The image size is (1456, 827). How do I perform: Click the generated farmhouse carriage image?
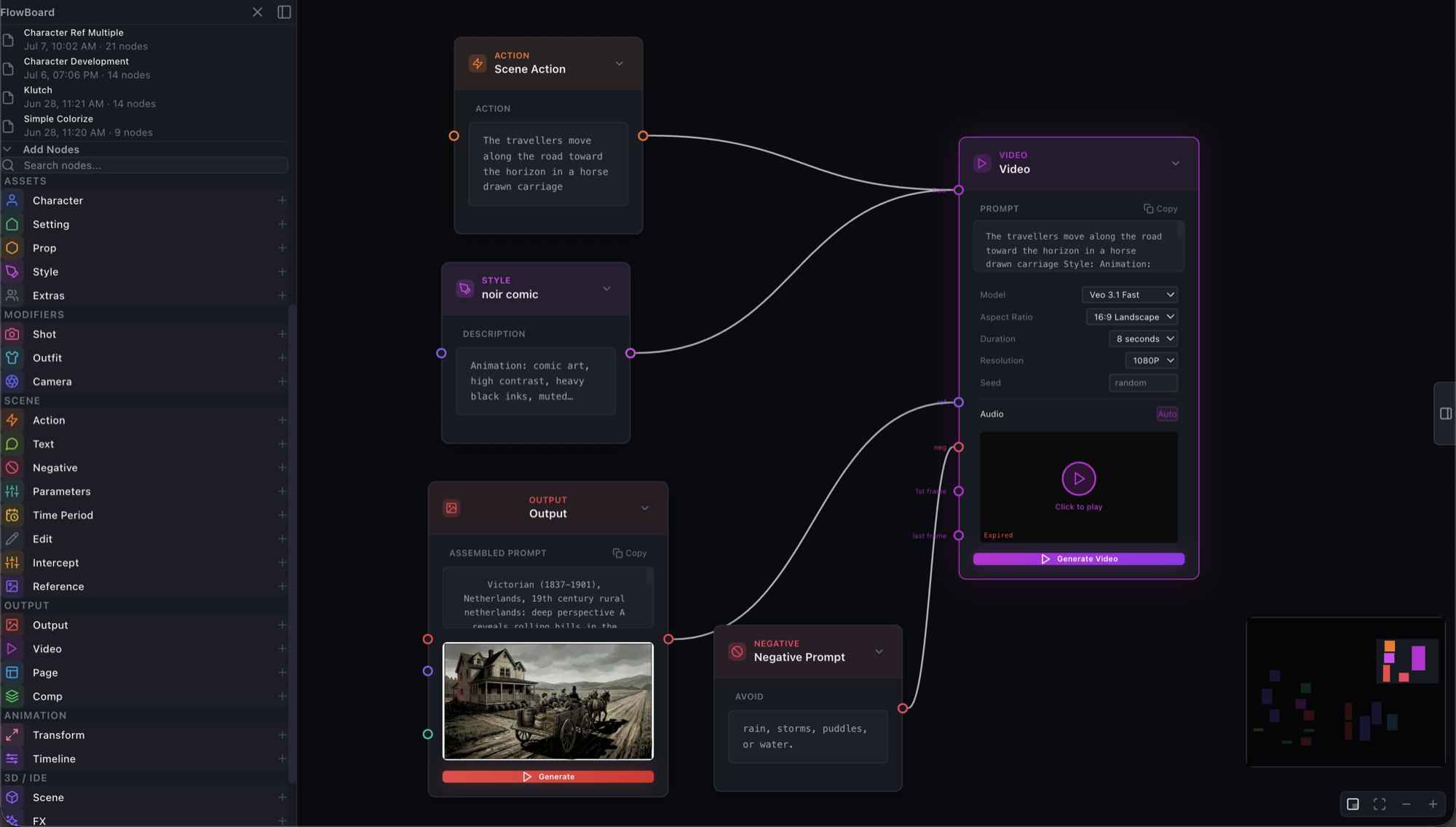coord(548,701)
